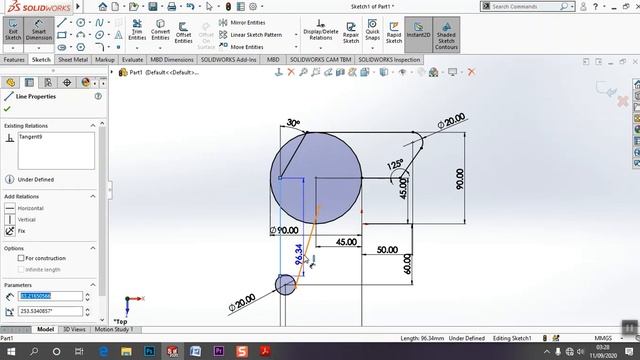Collapse Add Relations section
640x360 pixels.
(93, 196)
